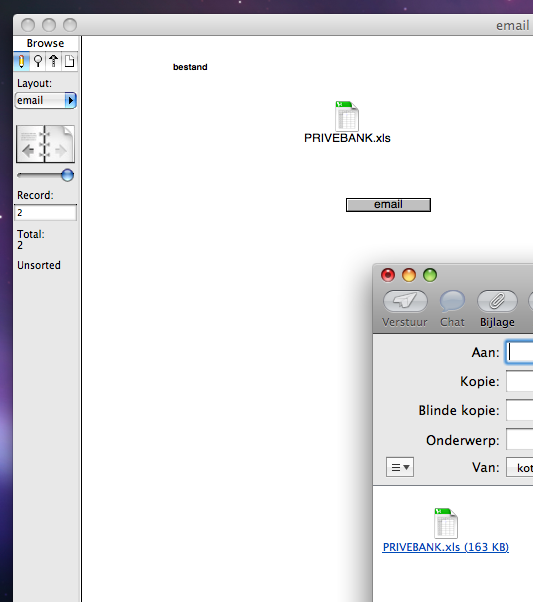Switch to Find mode magnifier icon
Viewport: 533px width, 602px height.
coord(38,61)
